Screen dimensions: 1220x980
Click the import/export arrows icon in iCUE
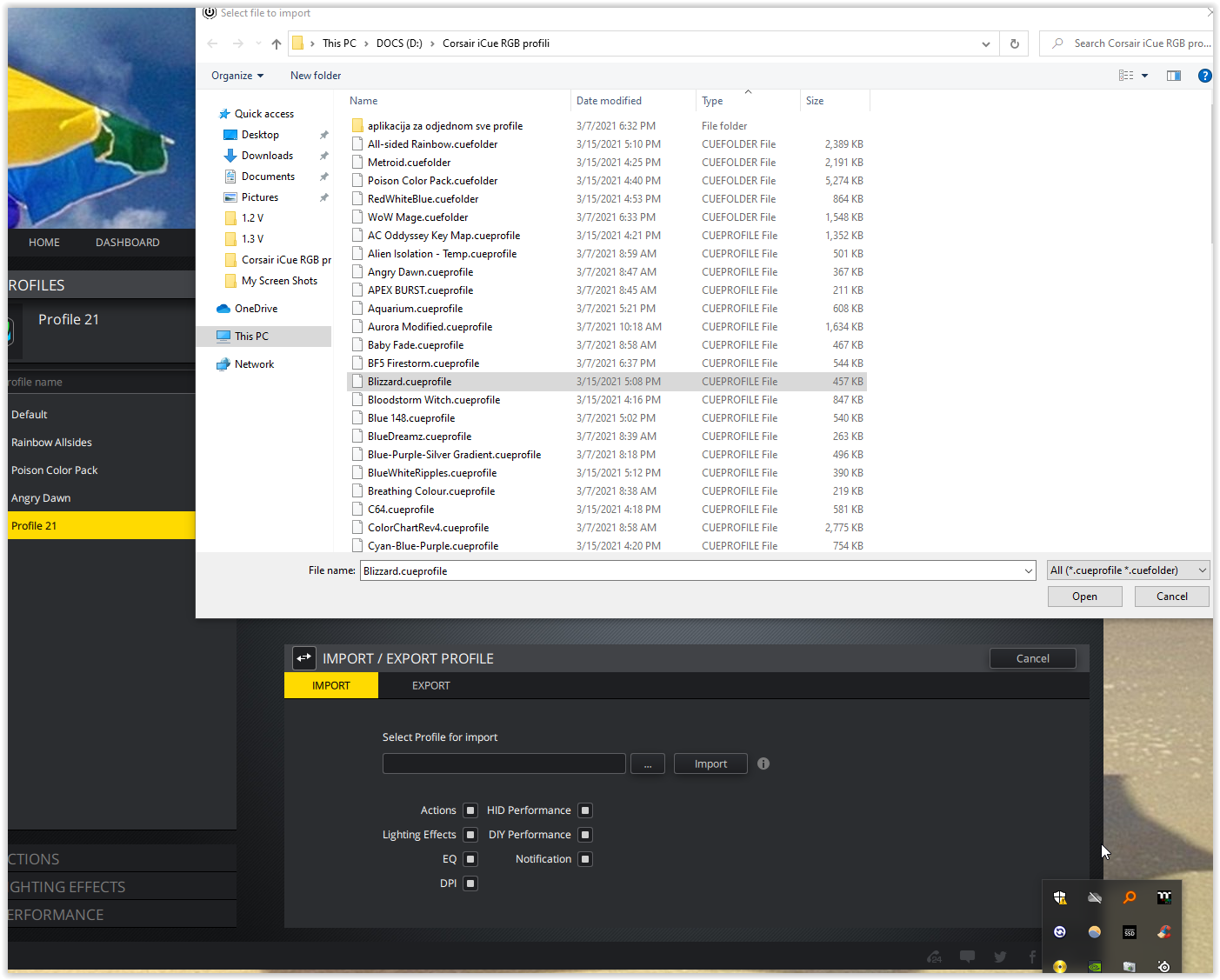click(304, 658)
